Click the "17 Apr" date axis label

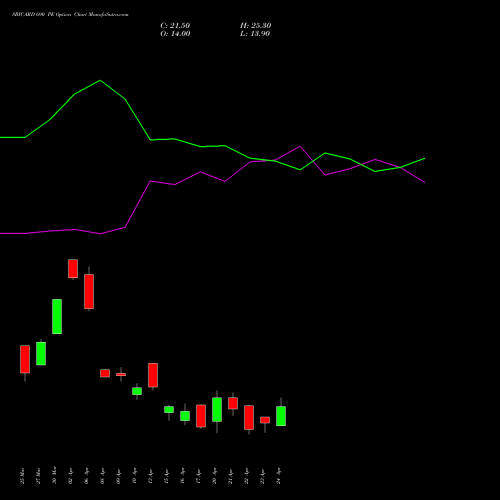(x=198, y=476)
